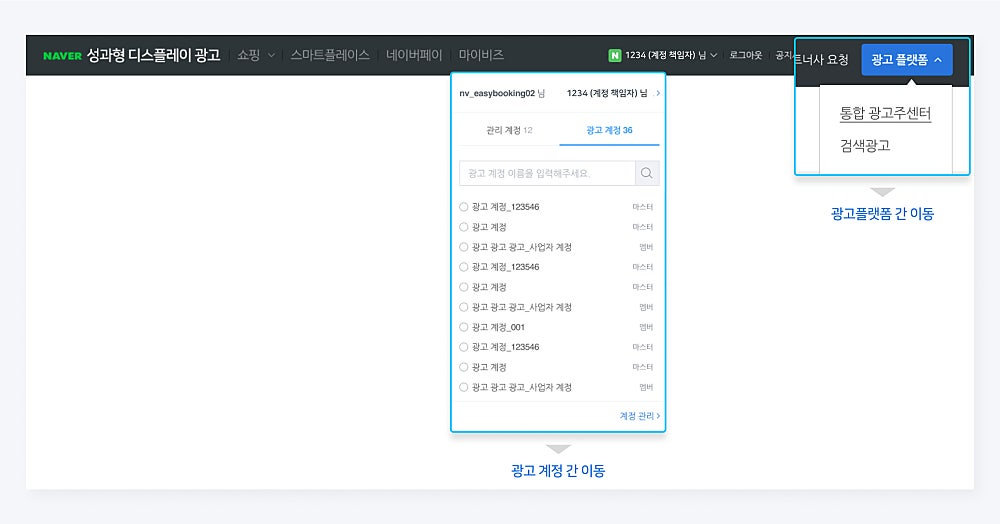Select the 광고 계정_001 radio option

point(464,327)
